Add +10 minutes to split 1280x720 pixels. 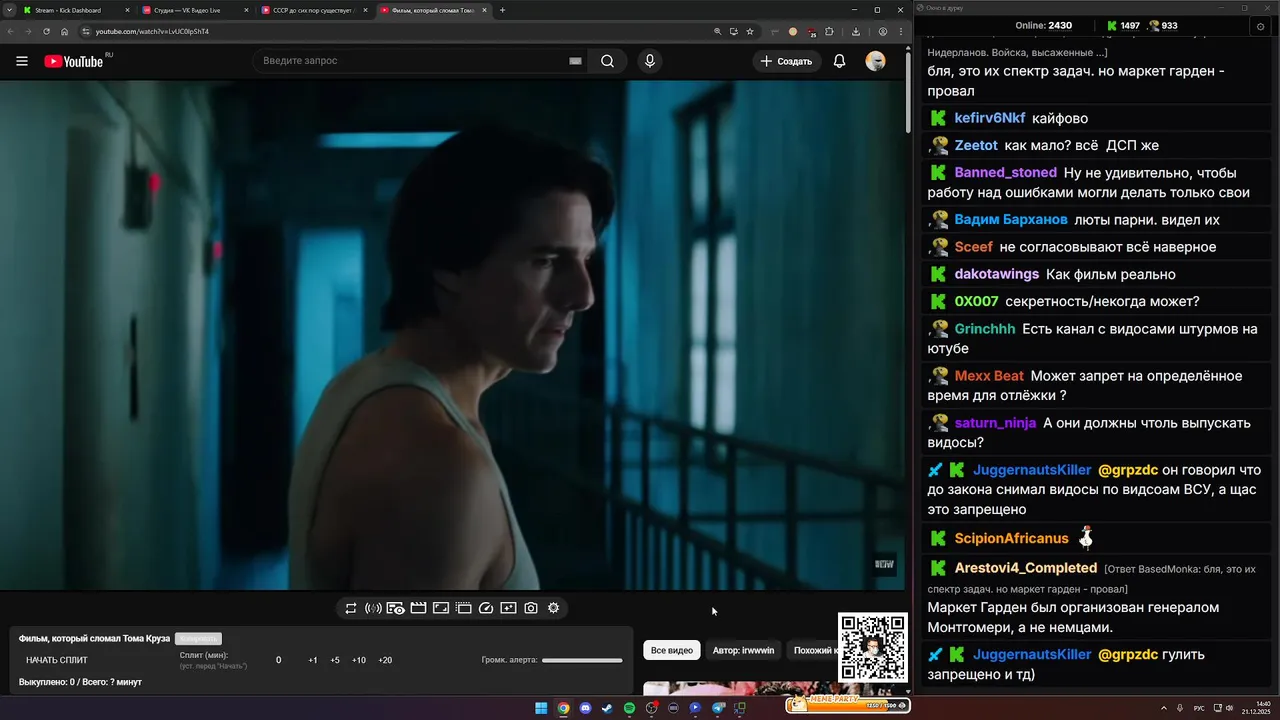(x=359, y=660)
